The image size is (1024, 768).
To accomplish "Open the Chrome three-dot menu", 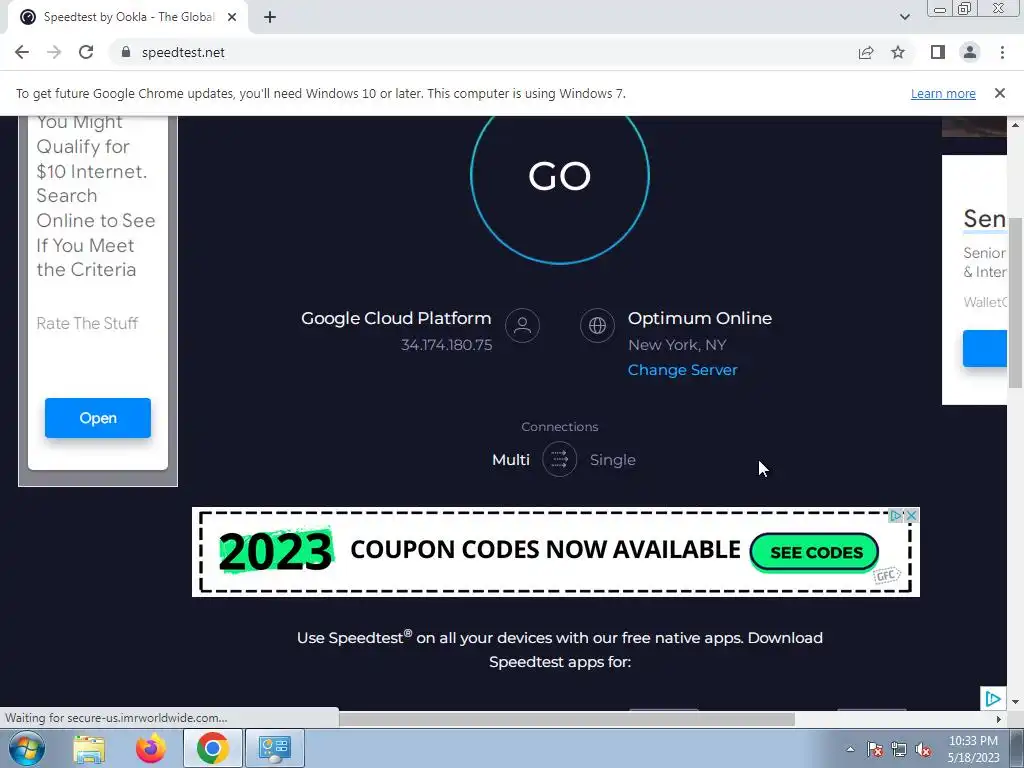I will point(1002,52).
